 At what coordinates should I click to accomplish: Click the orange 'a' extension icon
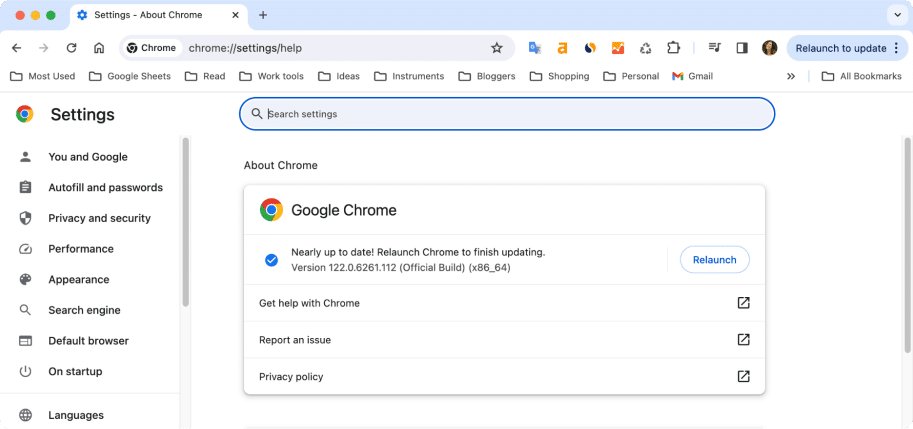coord(562,48)
